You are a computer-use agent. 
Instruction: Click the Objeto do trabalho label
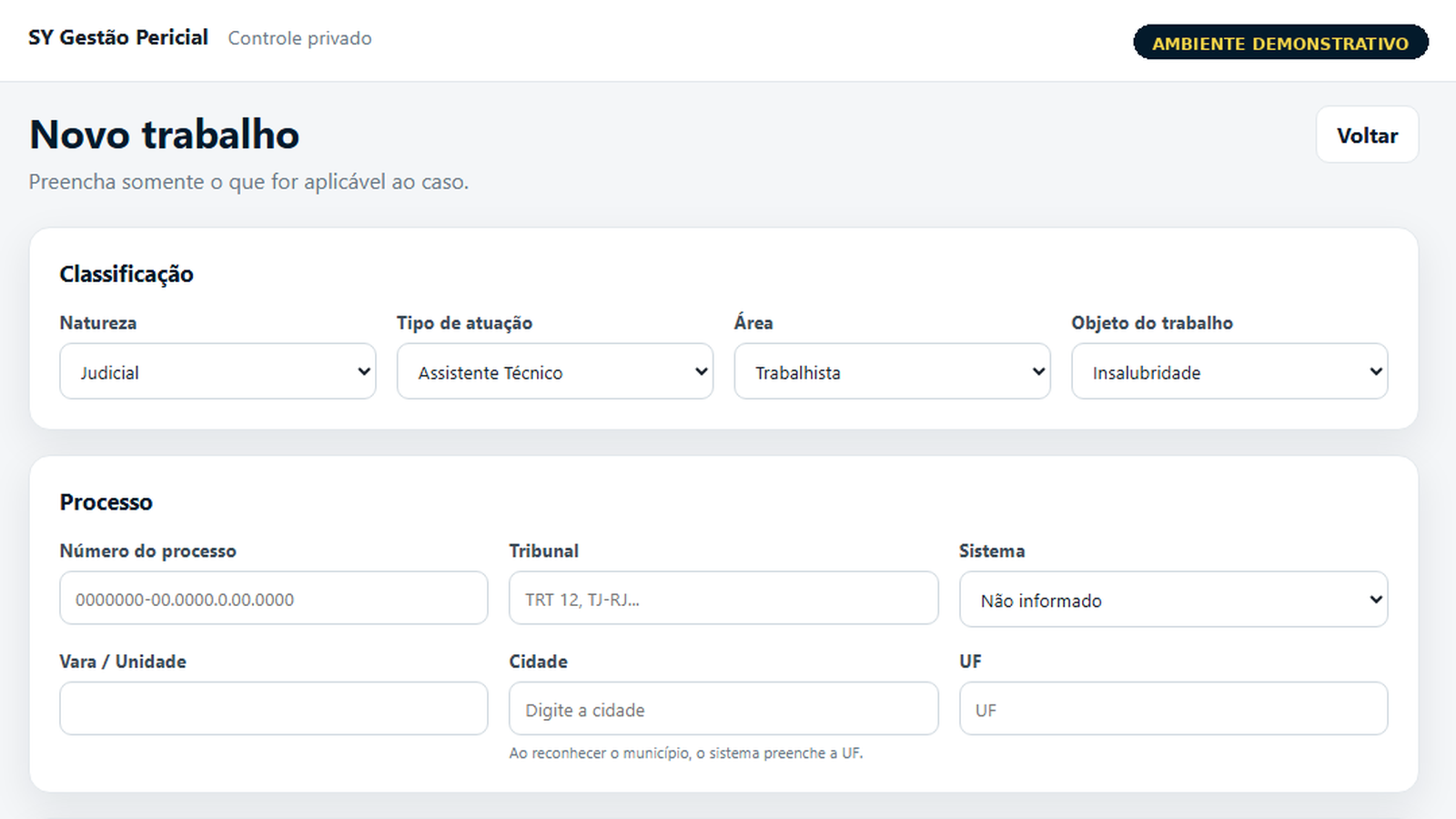tap(1152, 323)
